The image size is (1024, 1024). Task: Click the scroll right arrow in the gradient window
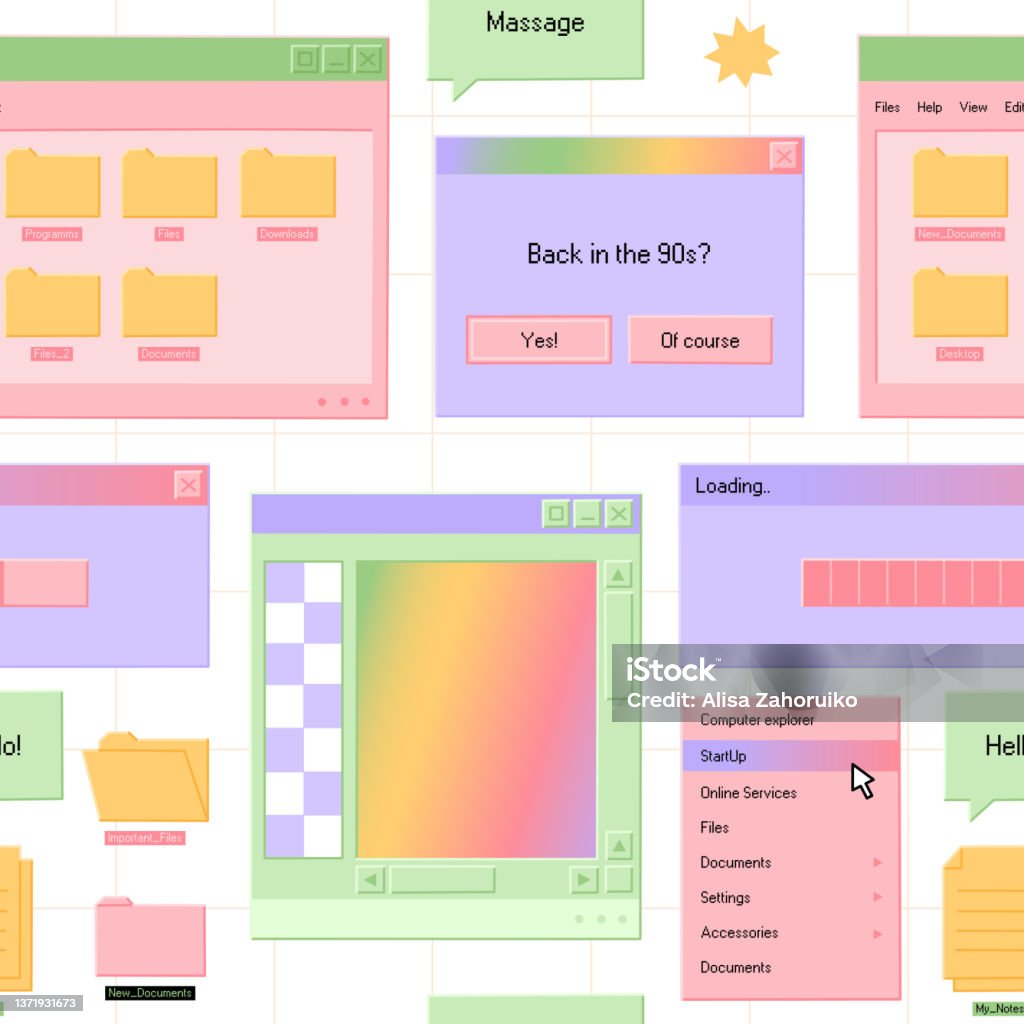583,880
